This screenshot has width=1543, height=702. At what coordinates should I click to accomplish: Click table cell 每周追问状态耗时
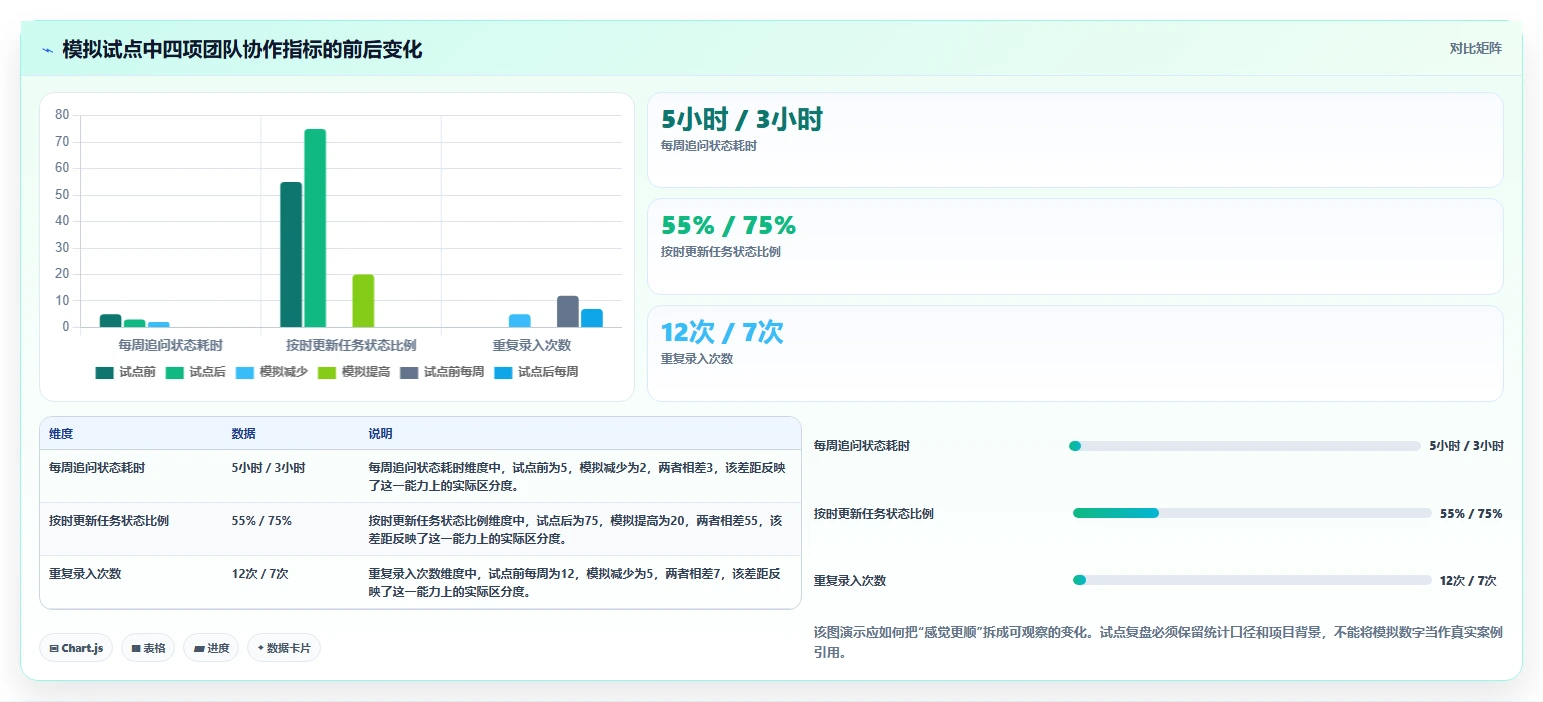tap(97, 467)
